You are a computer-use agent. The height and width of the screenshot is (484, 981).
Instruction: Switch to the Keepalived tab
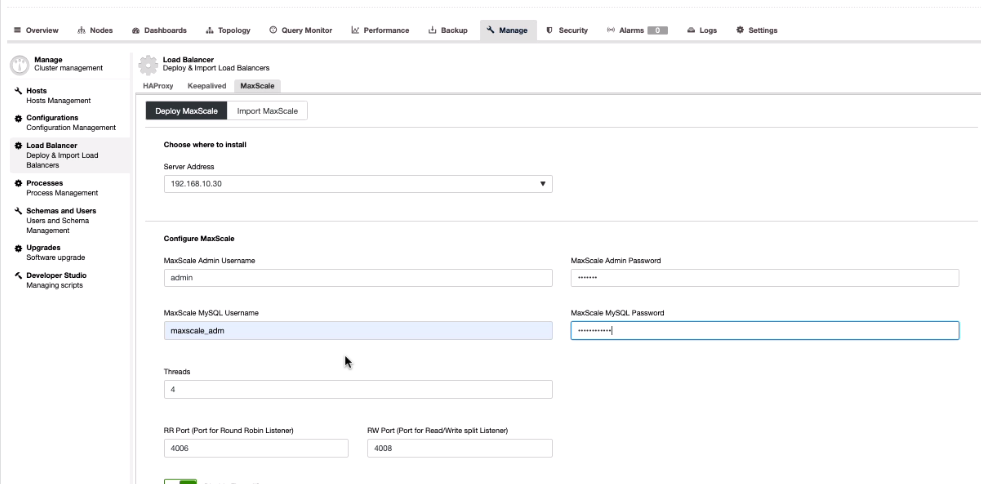(206, 86)
